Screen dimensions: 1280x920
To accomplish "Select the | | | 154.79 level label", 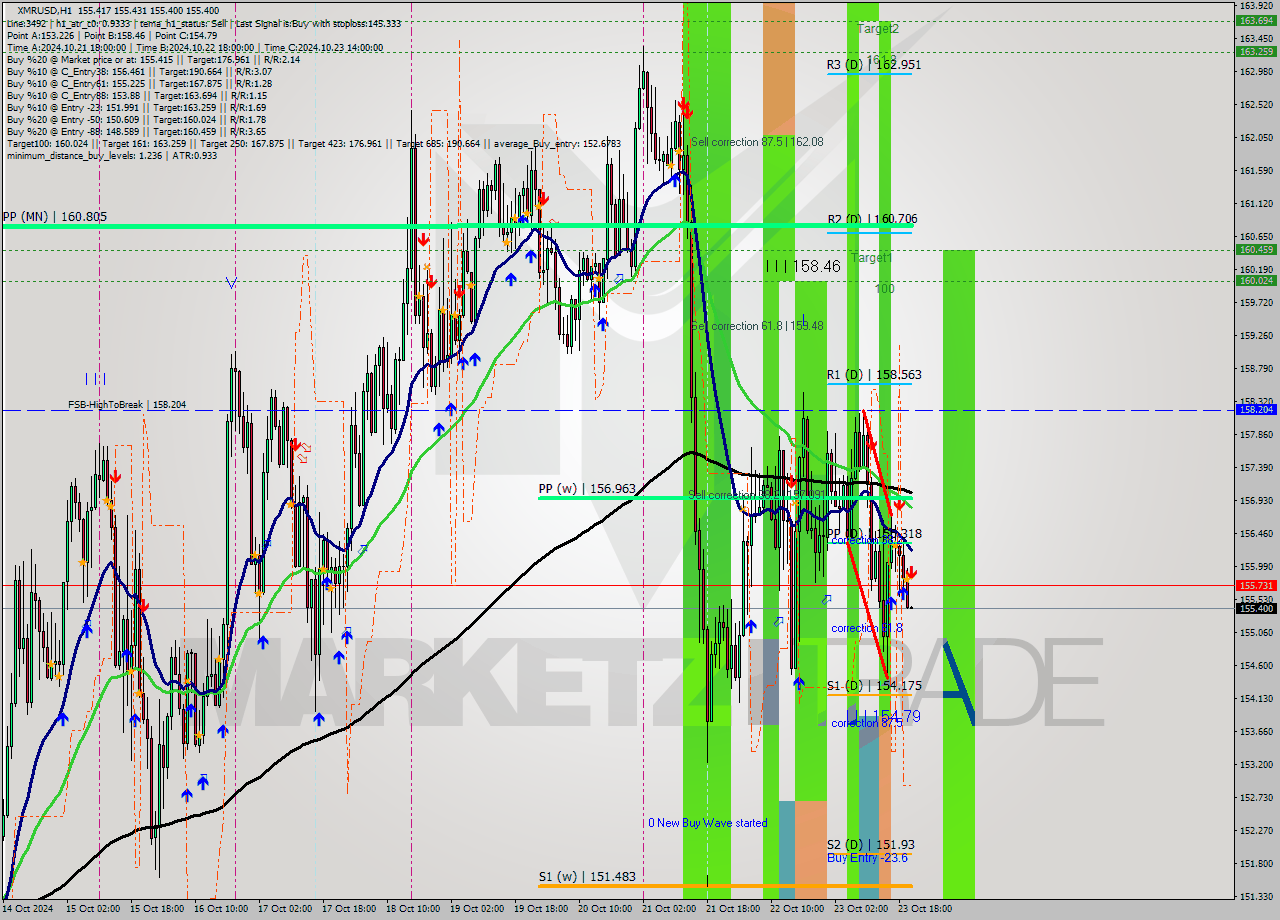I will coord(885,716).
